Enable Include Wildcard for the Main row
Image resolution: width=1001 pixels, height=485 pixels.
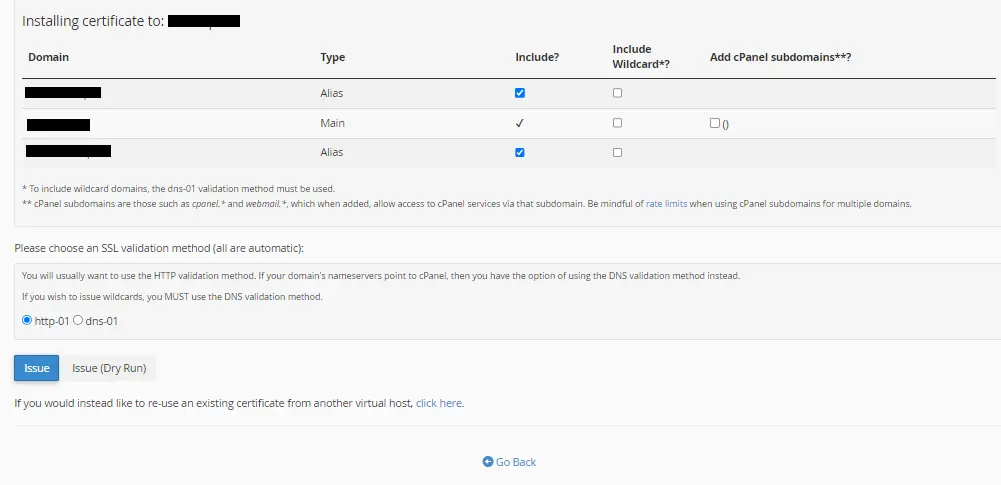[x=617, y=123]
